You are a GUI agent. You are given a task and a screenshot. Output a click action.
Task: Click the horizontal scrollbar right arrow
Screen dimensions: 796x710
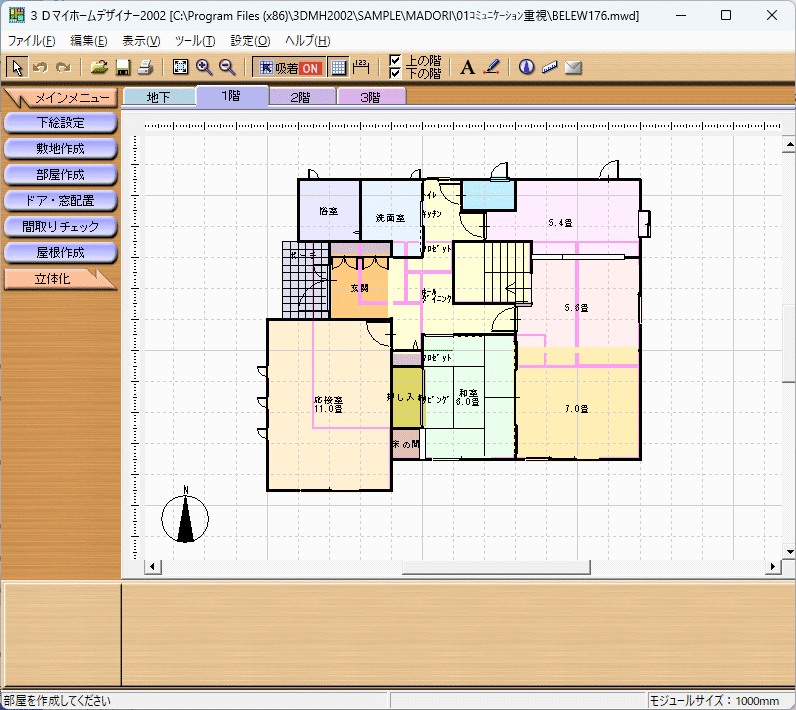click(773, 567)
